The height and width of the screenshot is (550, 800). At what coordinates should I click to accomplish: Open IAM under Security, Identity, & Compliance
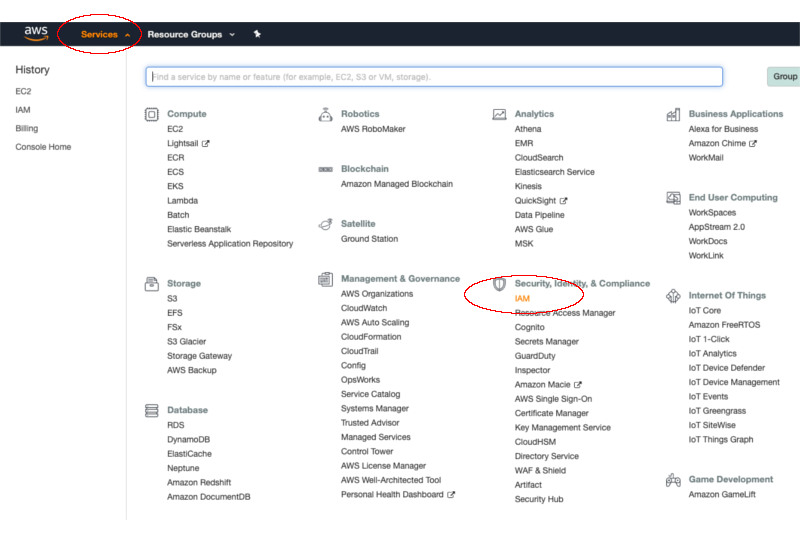pos(522,299)
